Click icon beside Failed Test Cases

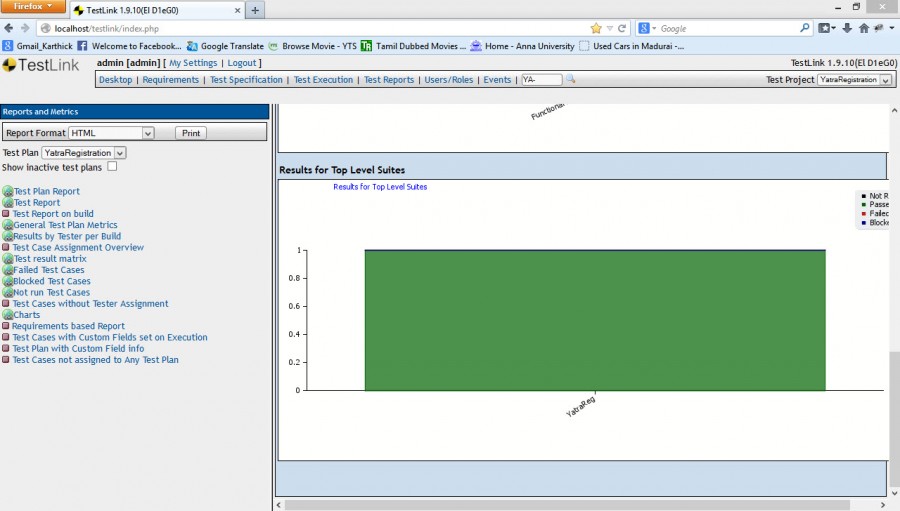[x=7, y=270]
